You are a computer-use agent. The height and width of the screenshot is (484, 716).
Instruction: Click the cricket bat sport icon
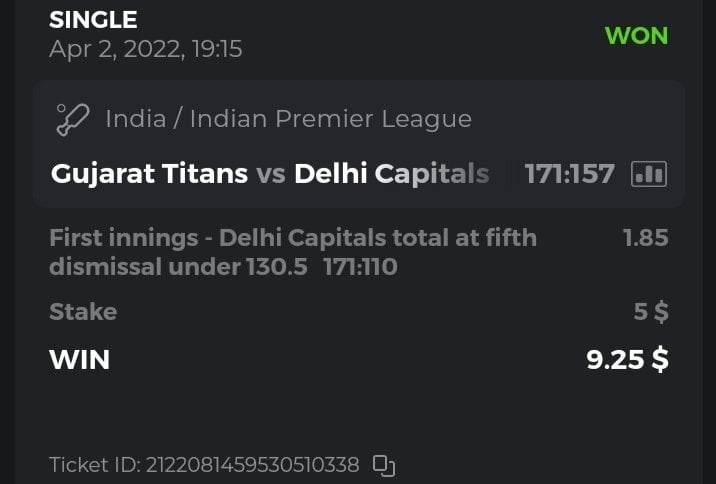73,120
